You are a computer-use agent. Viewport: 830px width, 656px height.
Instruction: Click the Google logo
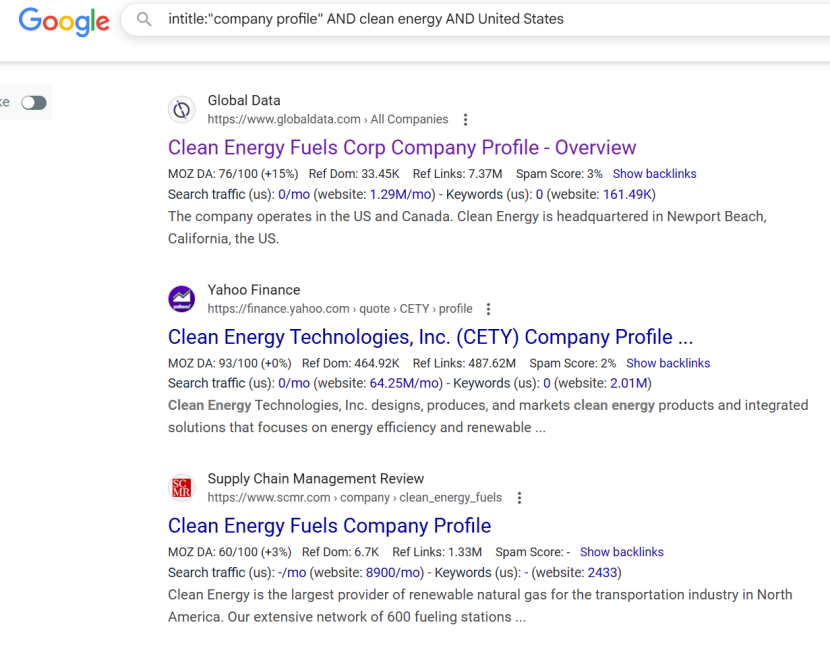pos(64,21)
